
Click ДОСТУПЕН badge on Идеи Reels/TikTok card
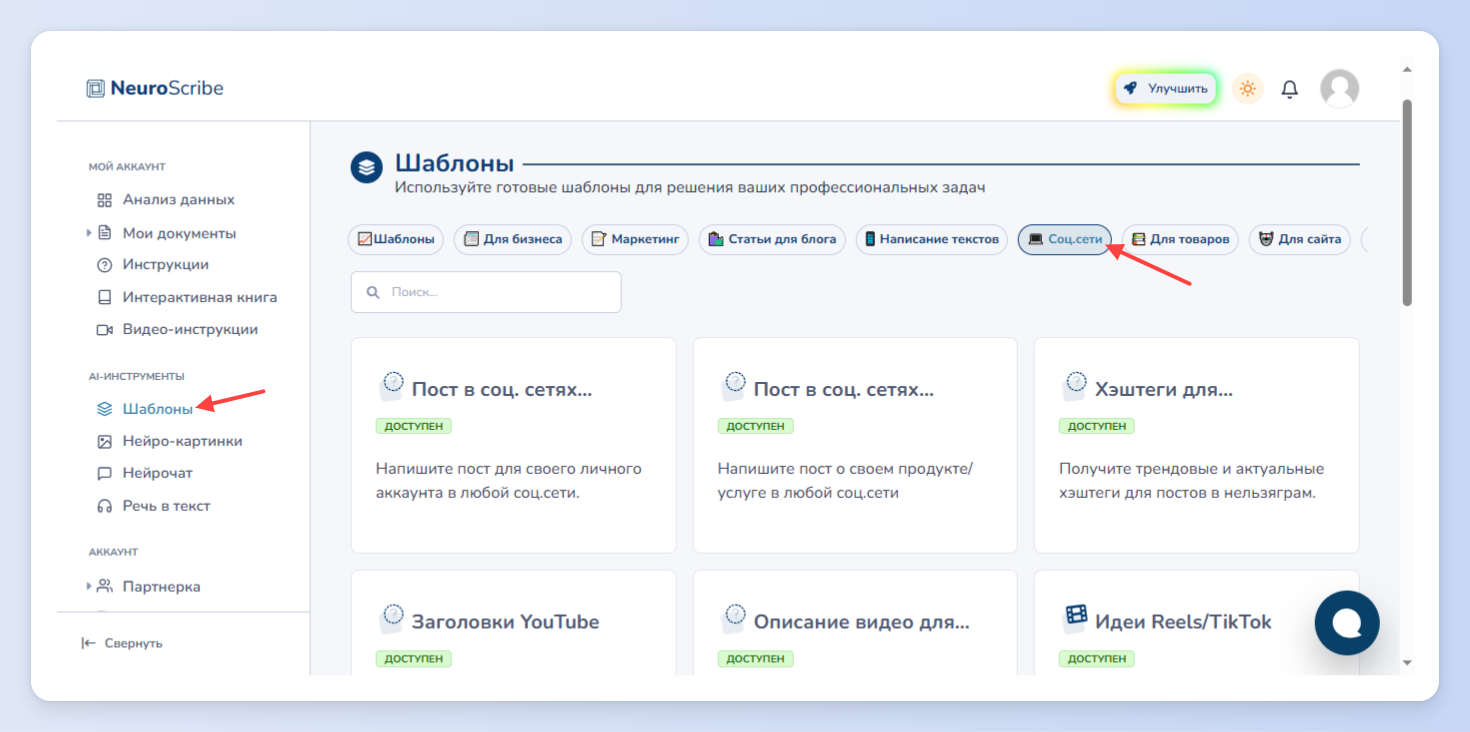click(1097, 659)
